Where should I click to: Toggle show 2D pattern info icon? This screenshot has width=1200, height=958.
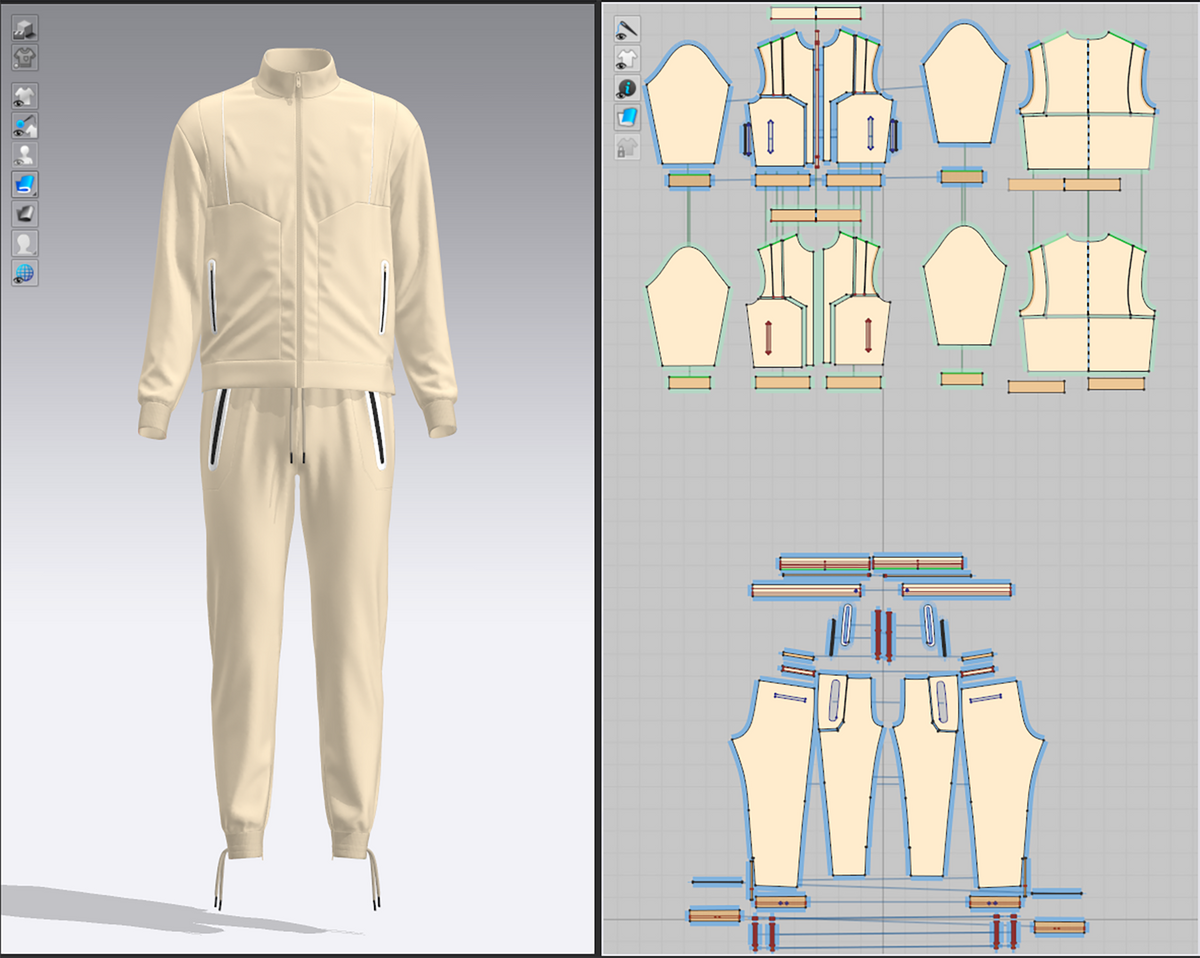click(x=627, y=88)
